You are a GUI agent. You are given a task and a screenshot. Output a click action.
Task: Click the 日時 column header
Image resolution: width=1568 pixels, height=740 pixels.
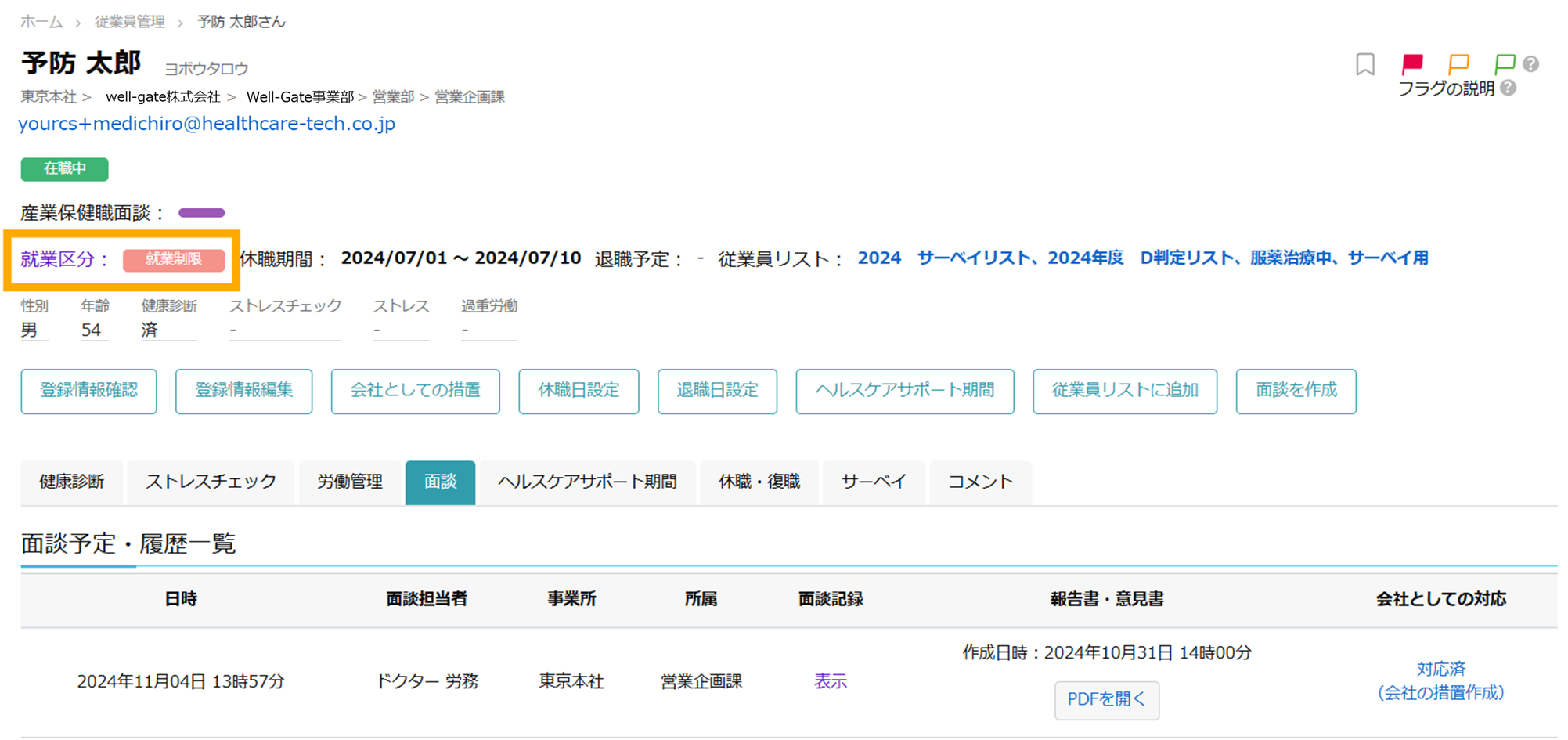coord(181,600)
